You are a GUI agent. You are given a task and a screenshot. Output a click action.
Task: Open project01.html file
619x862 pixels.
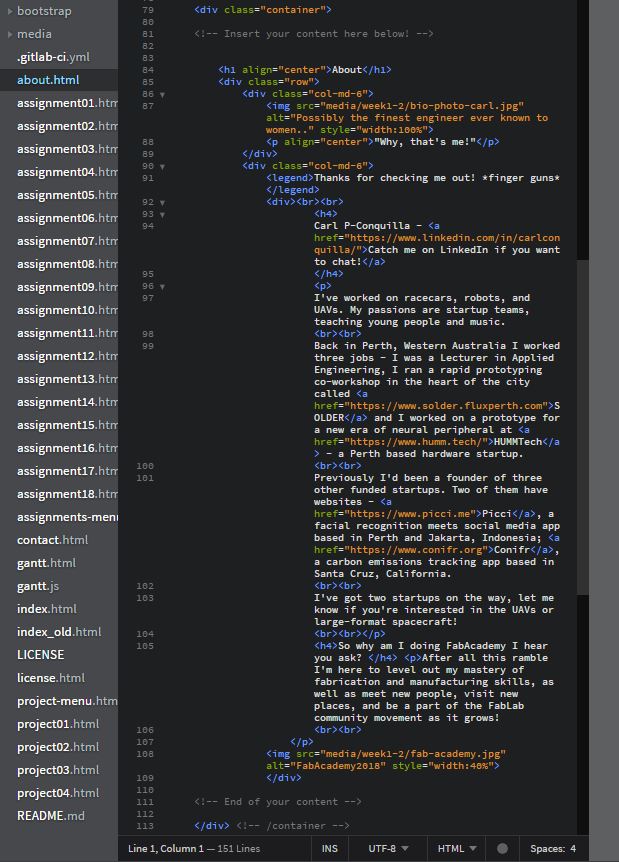pos(58,725)
